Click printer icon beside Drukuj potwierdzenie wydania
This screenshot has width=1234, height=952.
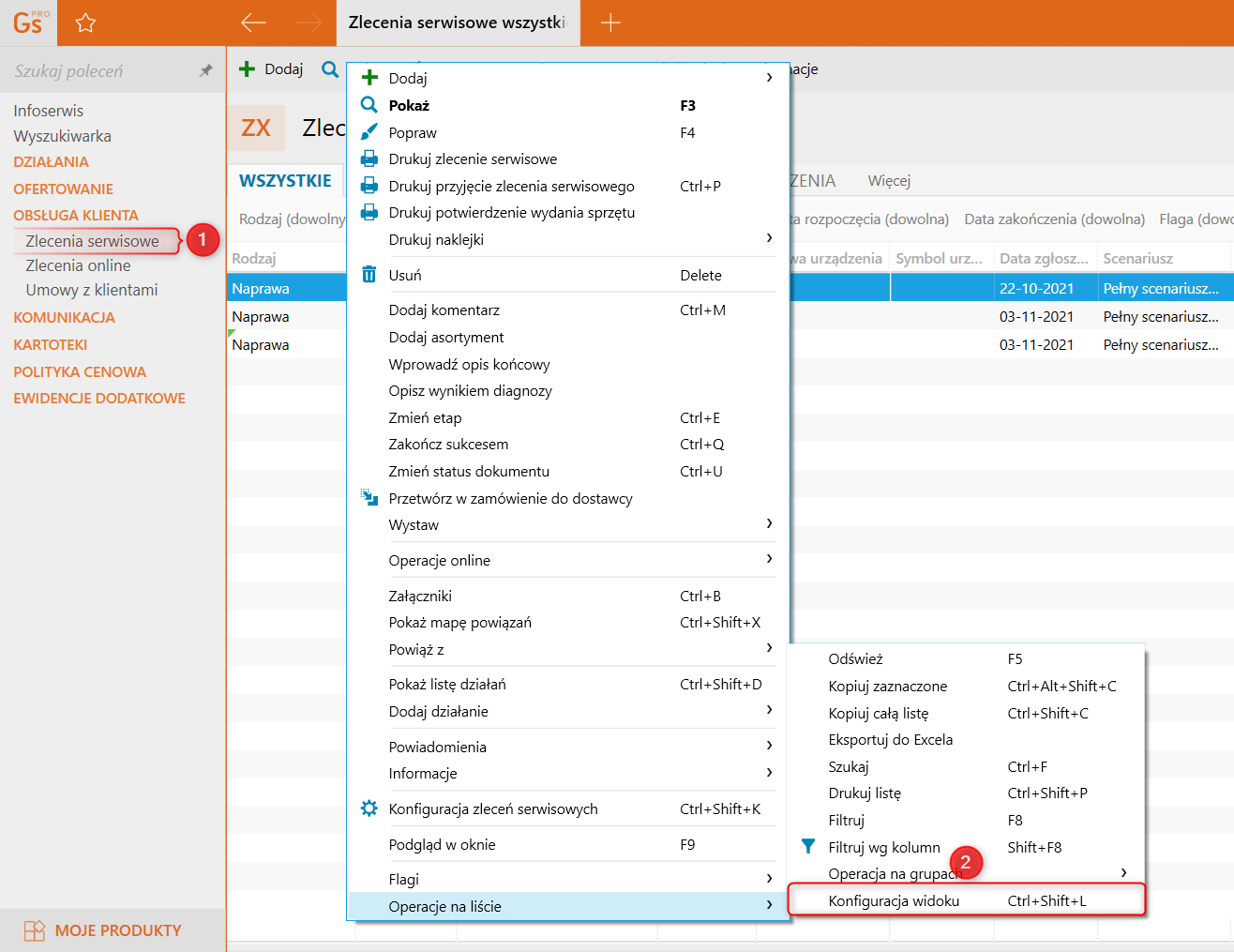pos(369,212)
